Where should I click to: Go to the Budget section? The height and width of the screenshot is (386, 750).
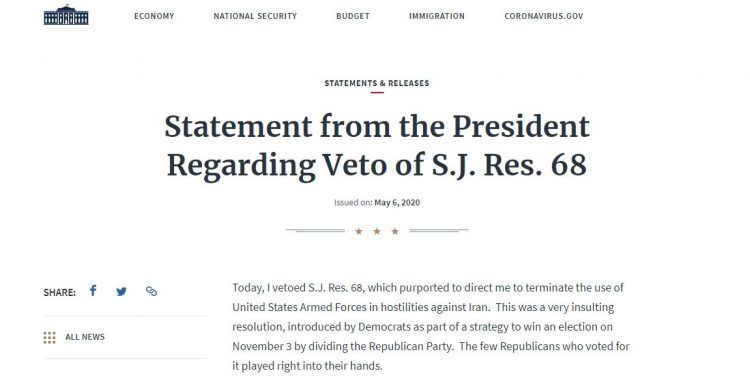[x=353, y=16]
